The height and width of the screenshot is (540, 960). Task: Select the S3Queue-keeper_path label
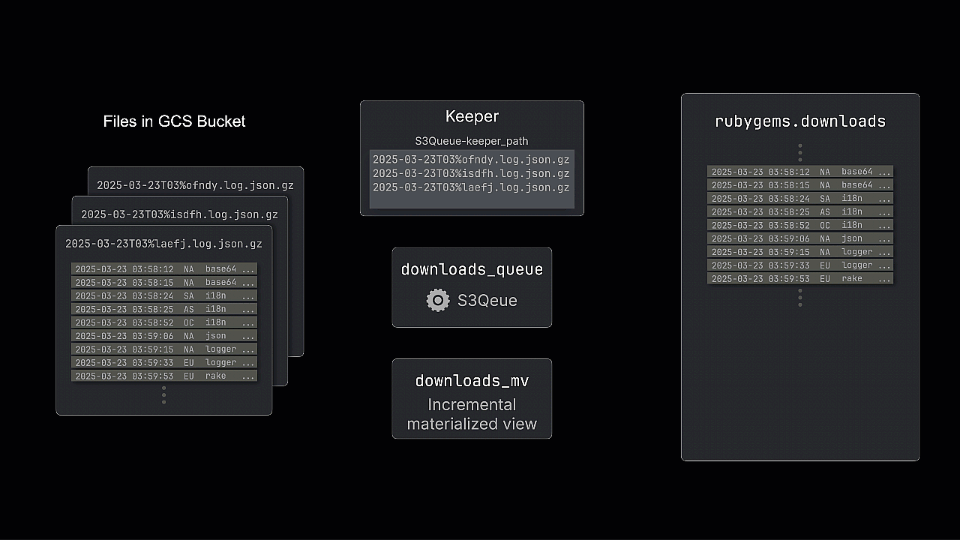click(x=471, y=141)
